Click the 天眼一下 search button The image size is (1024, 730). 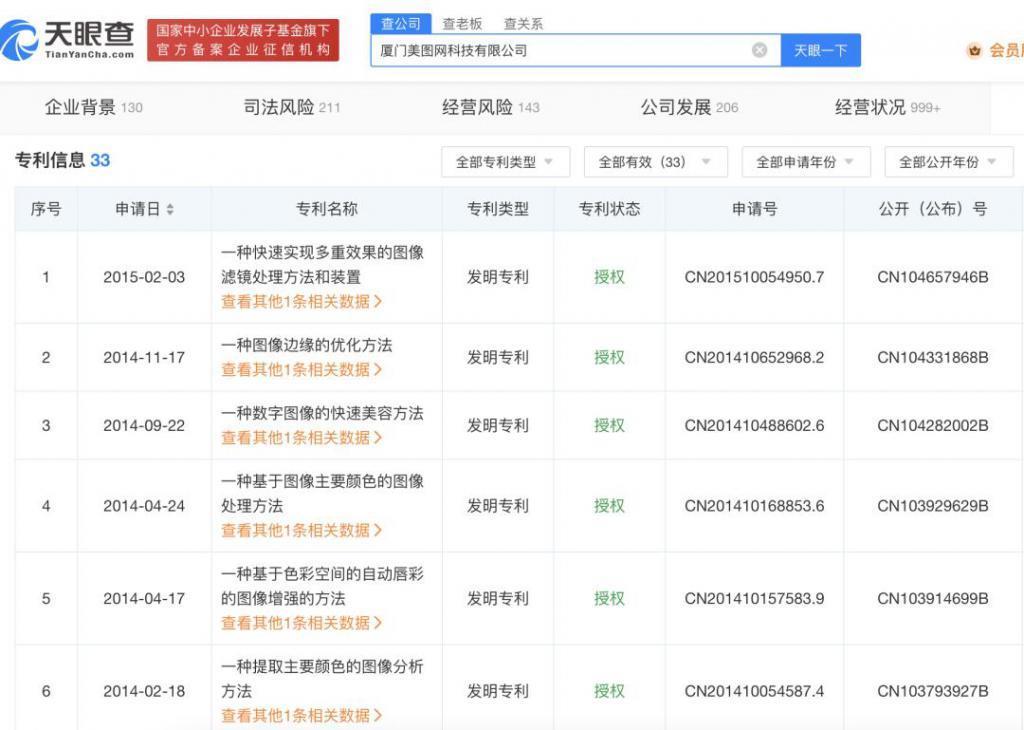pyautogui.click(x=821, y=50)
